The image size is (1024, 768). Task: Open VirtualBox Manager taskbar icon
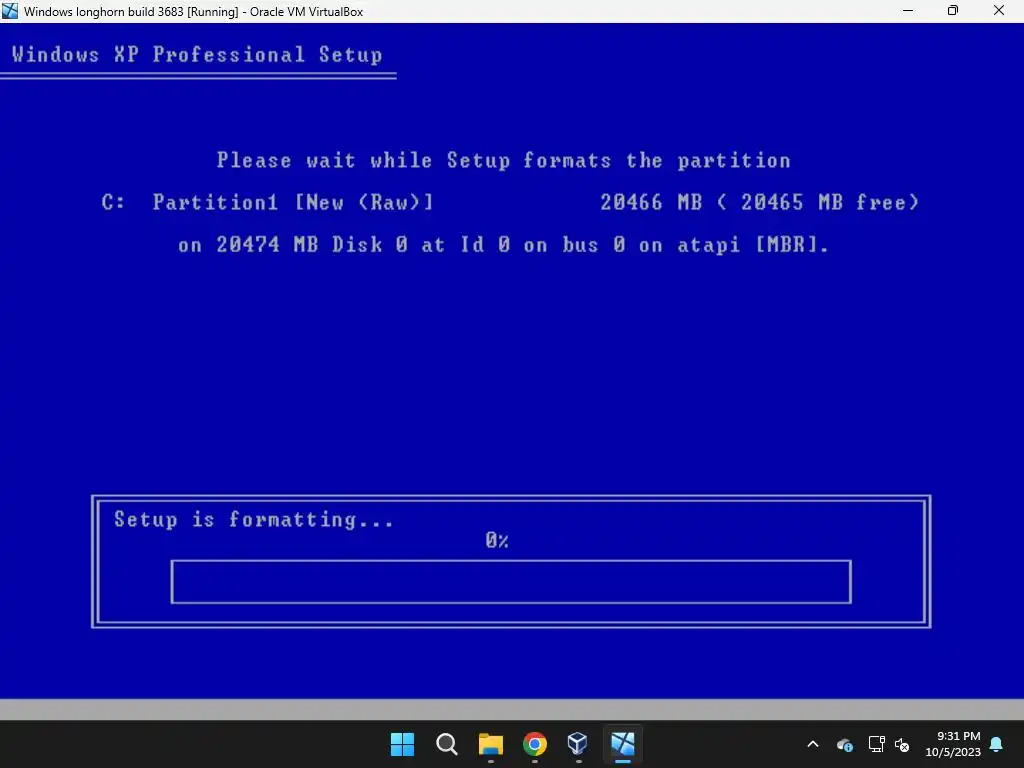(x=578, y=744)
